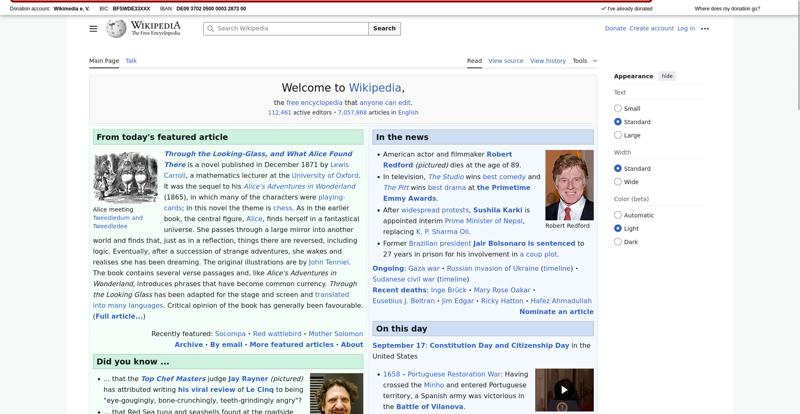
Task: Open the View source tab
Action: 506,61
